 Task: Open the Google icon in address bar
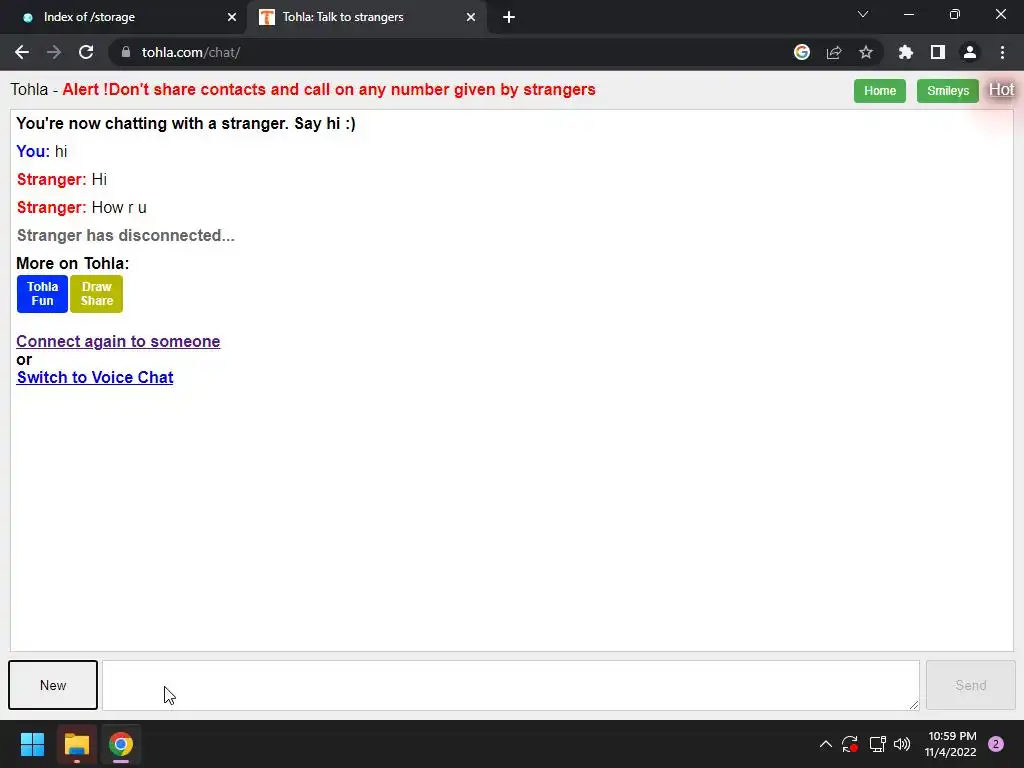point(802,52)
